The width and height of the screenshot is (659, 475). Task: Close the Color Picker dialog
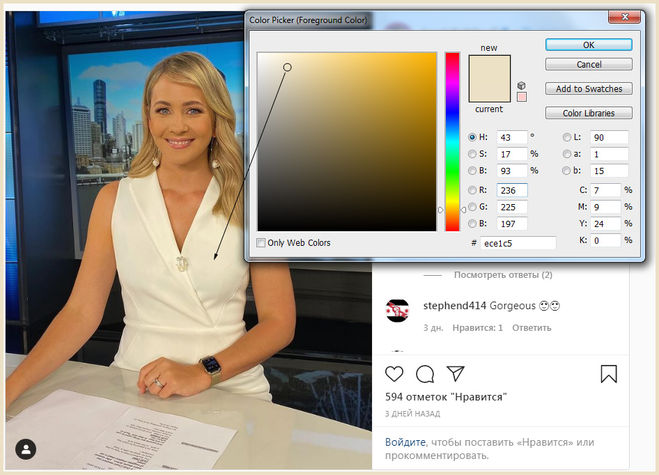coord(628,19)
